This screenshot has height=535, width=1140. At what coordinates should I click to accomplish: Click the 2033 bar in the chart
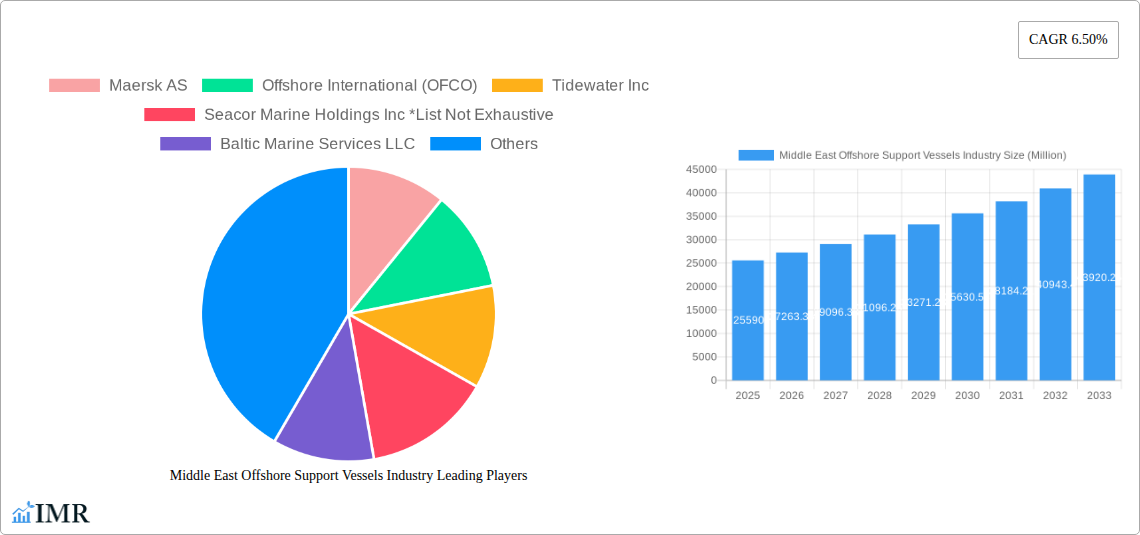coord(1099,277)
